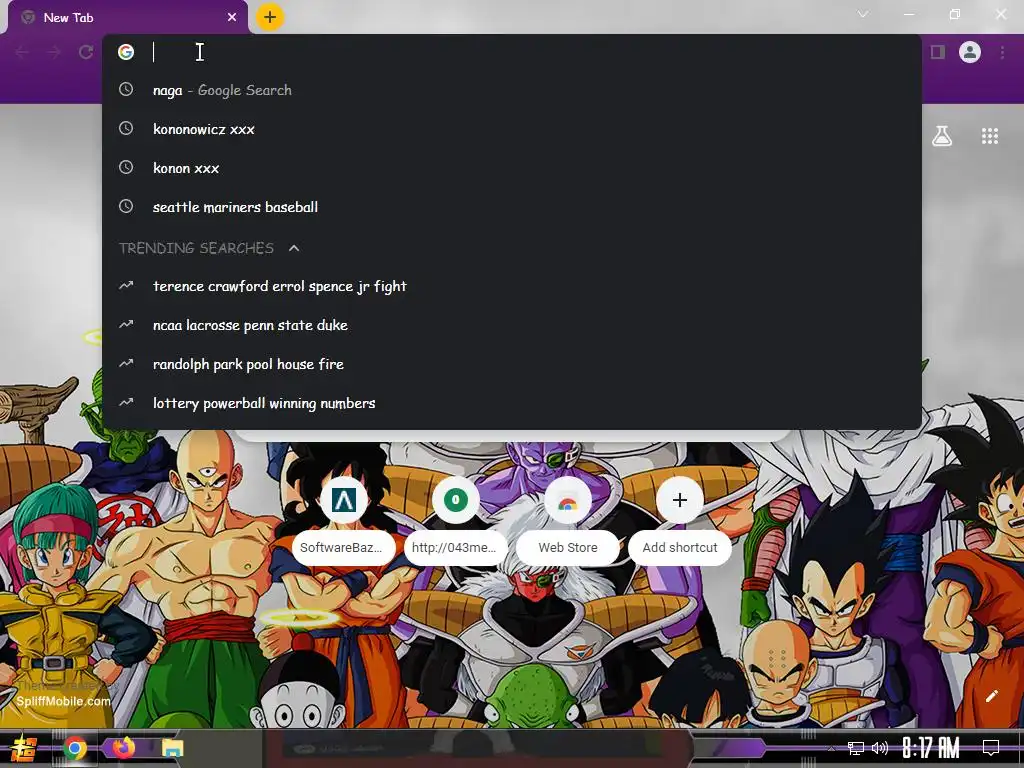This screenshot has width=1024, height=768.
Task: Open the profile avatar menu
Action: tap(970, 52)
